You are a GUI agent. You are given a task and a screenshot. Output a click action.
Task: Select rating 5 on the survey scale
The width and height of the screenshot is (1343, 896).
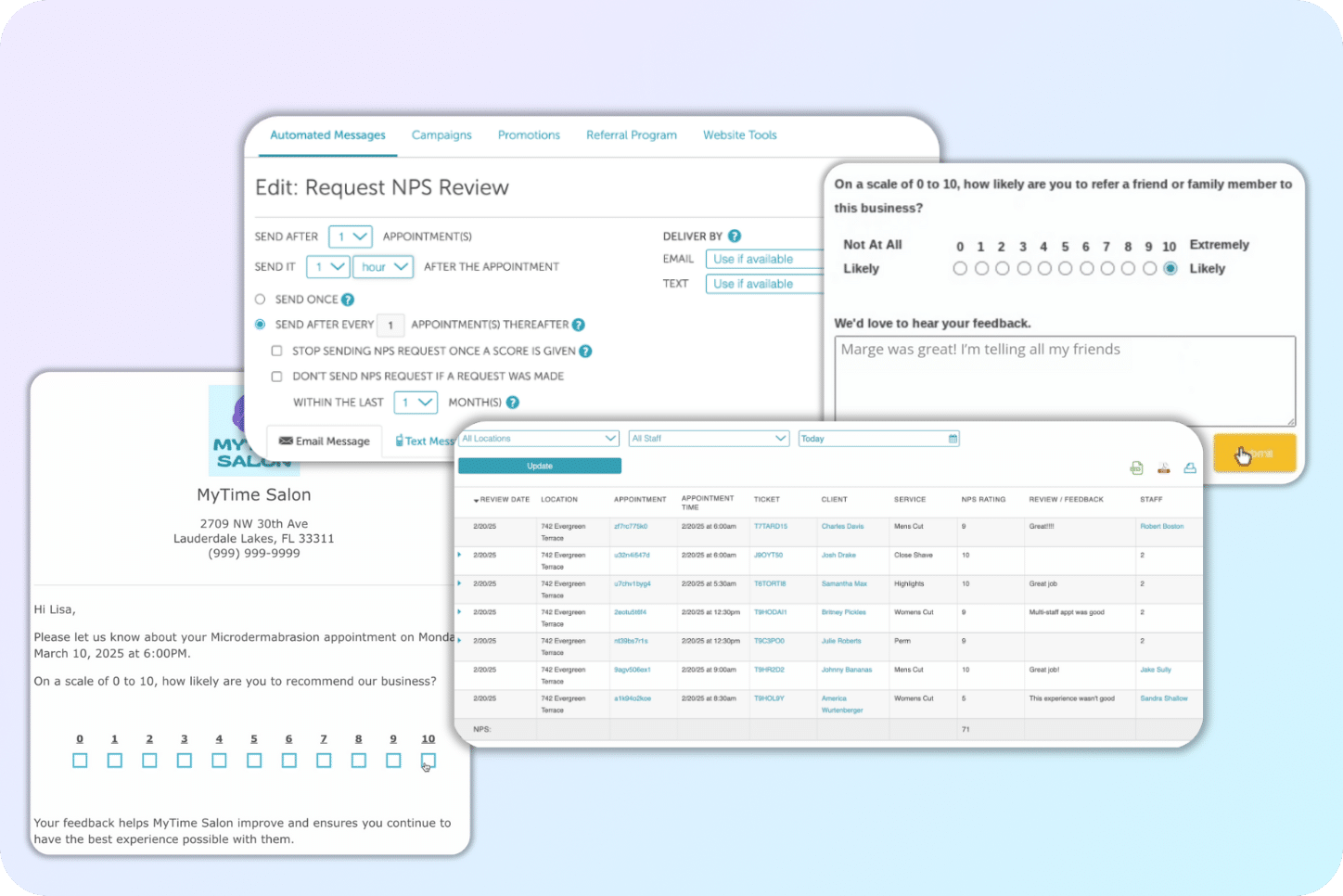1066,269
